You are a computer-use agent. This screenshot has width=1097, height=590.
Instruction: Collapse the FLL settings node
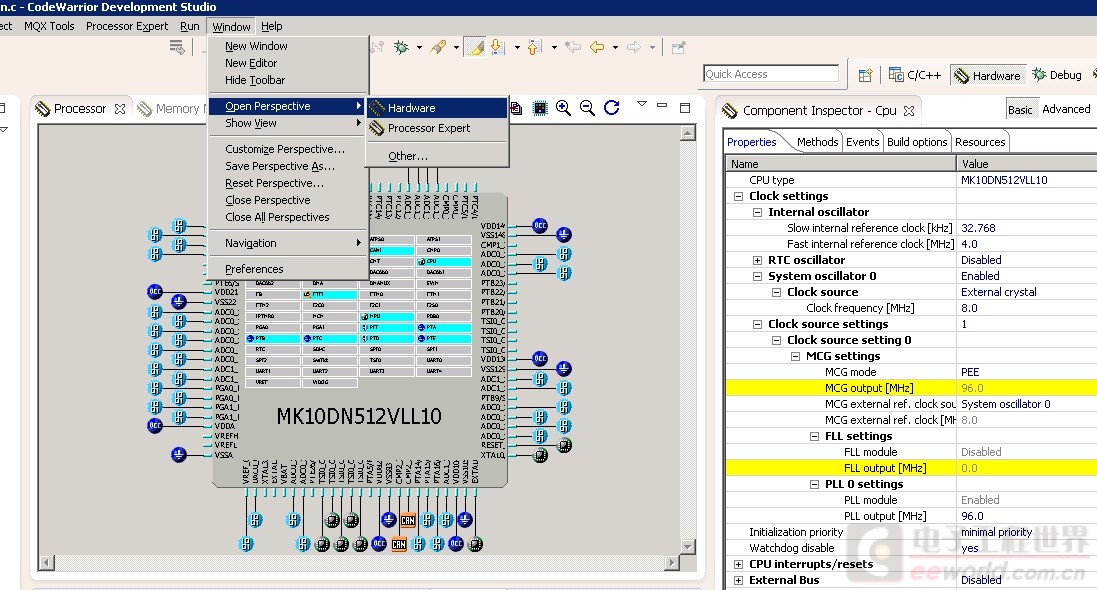[814, 437]
